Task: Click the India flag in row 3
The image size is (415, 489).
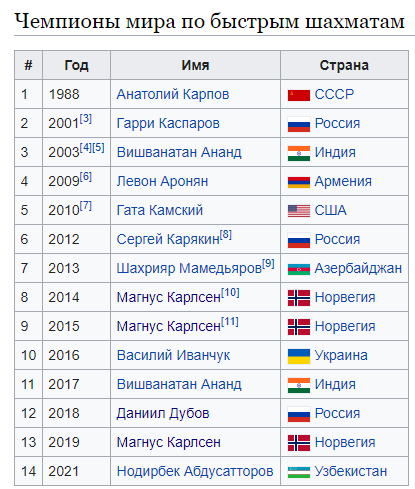Action: click(x=299, y=153)
